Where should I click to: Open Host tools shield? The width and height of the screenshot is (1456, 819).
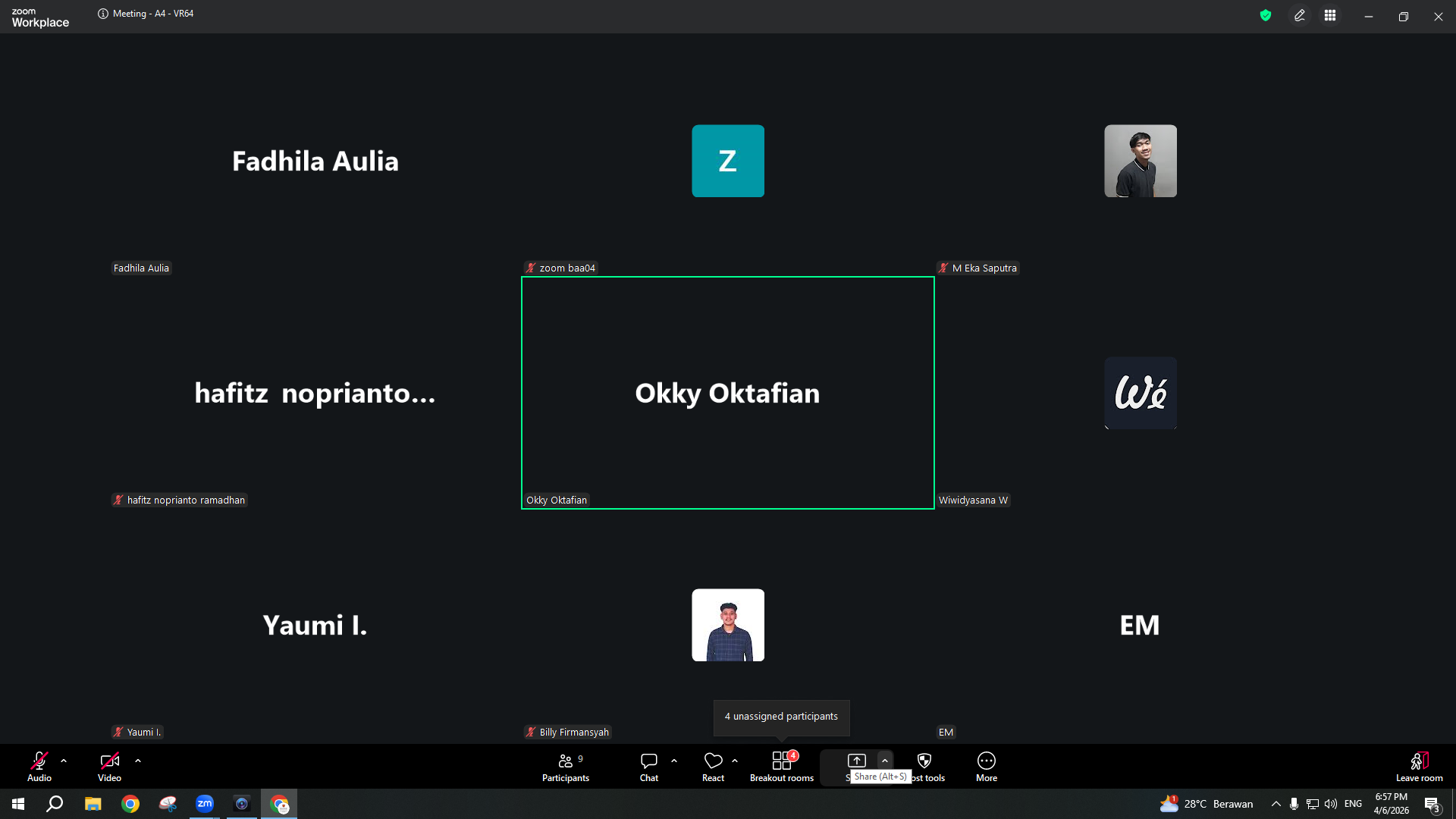(x=924, y=761)
